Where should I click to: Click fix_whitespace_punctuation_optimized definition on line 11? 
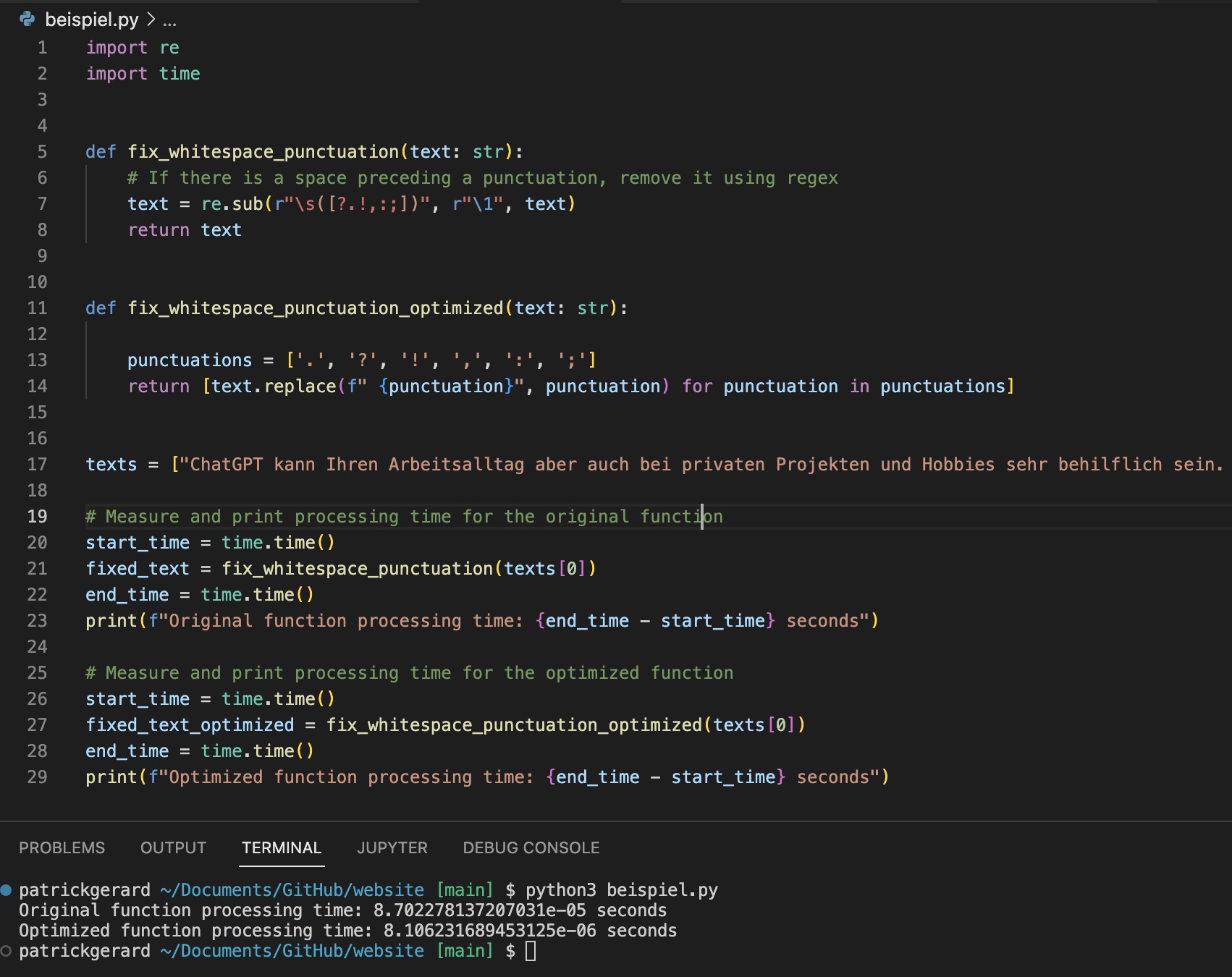pos(316,308)
